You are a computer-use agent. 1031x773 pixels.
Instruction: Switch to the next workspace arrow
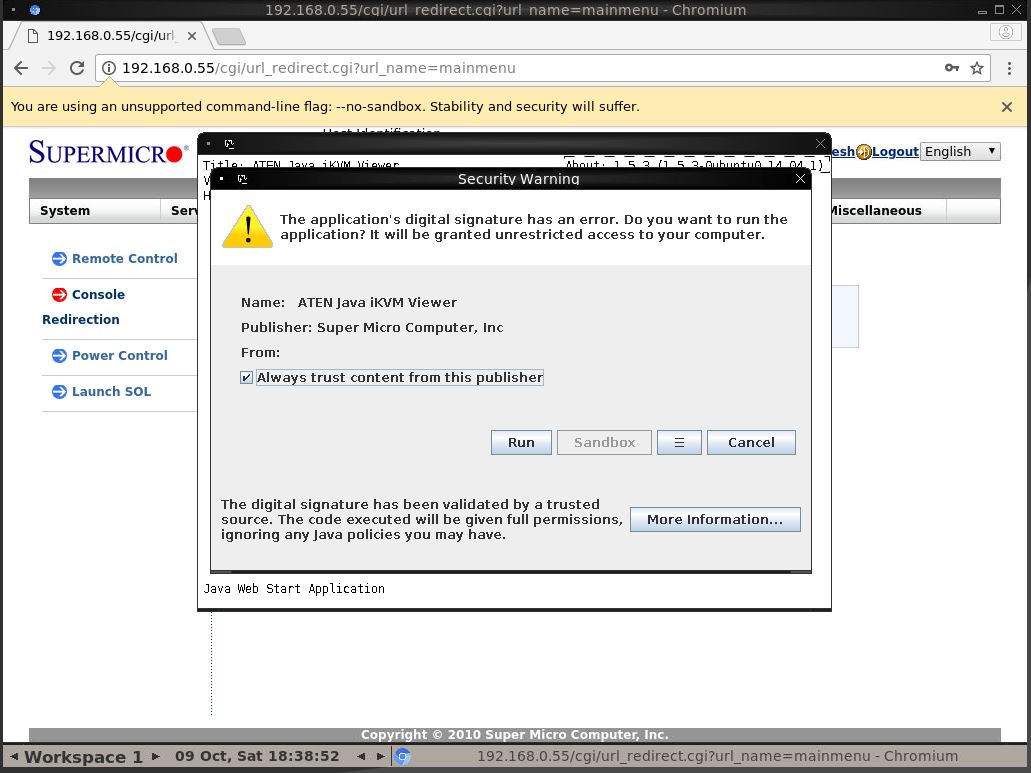coord(156,756)
